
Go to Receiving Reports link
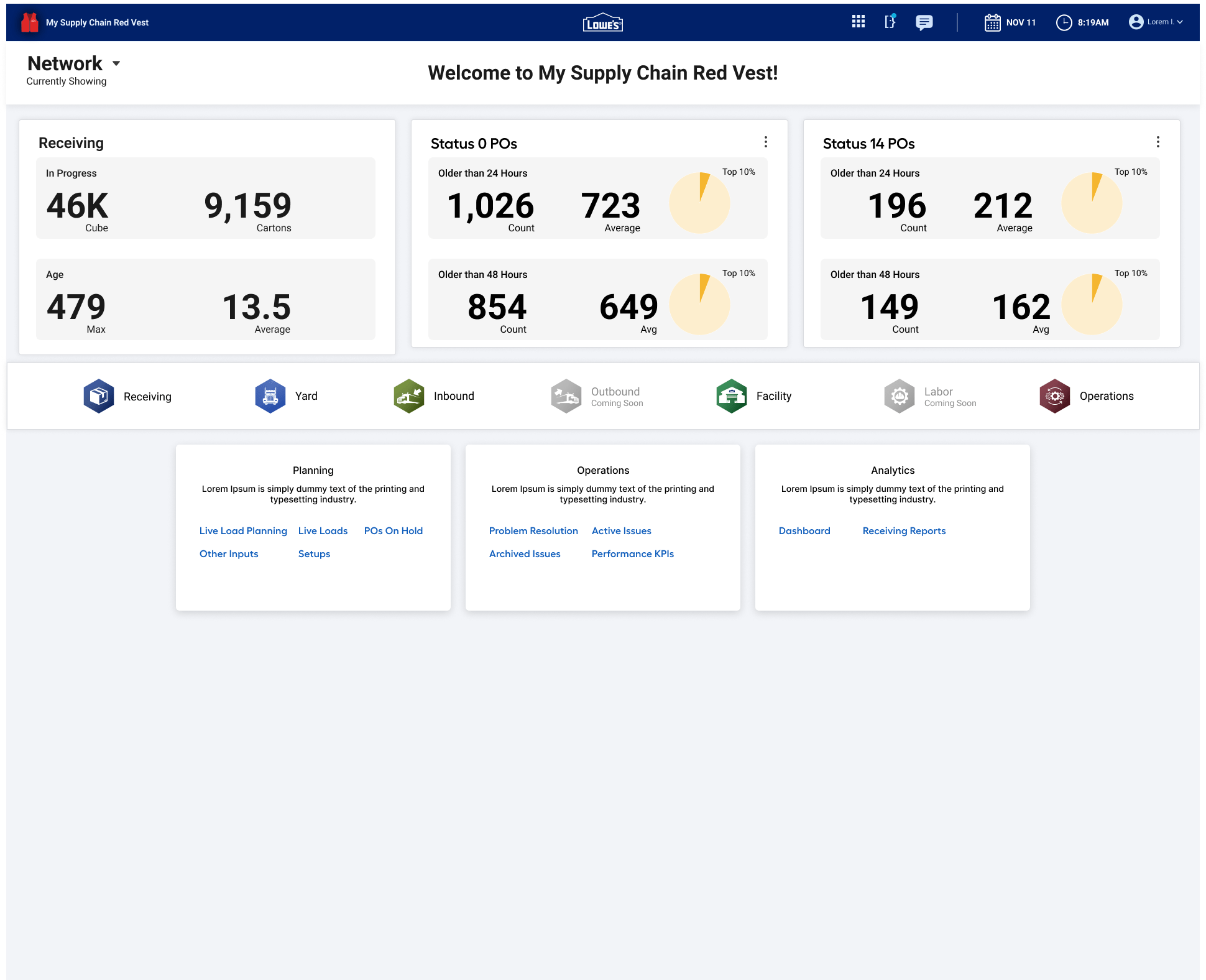pos(904,530)
